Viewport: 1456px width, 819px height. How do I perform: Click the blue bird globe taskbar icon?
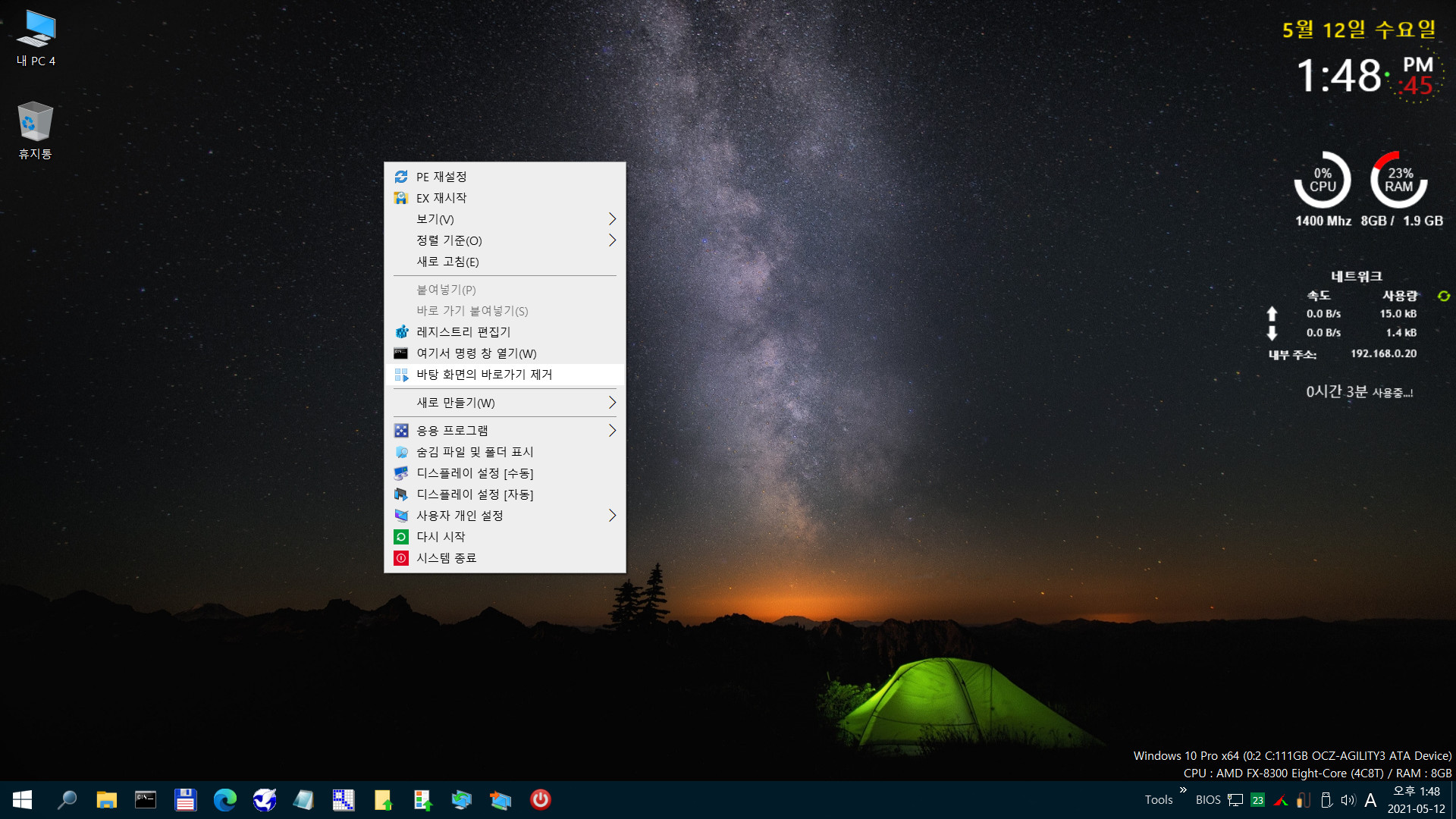click(265, 800)
